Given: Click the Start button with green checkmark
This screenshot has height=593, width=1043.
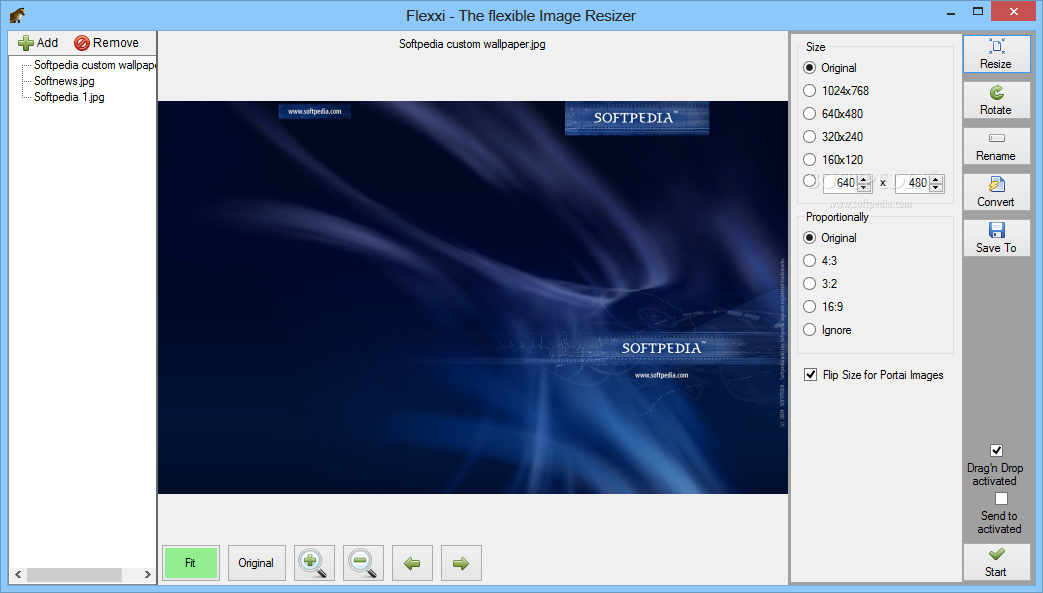Looking at the screenshot, I should pyautogui.click(x=996, y=562).
